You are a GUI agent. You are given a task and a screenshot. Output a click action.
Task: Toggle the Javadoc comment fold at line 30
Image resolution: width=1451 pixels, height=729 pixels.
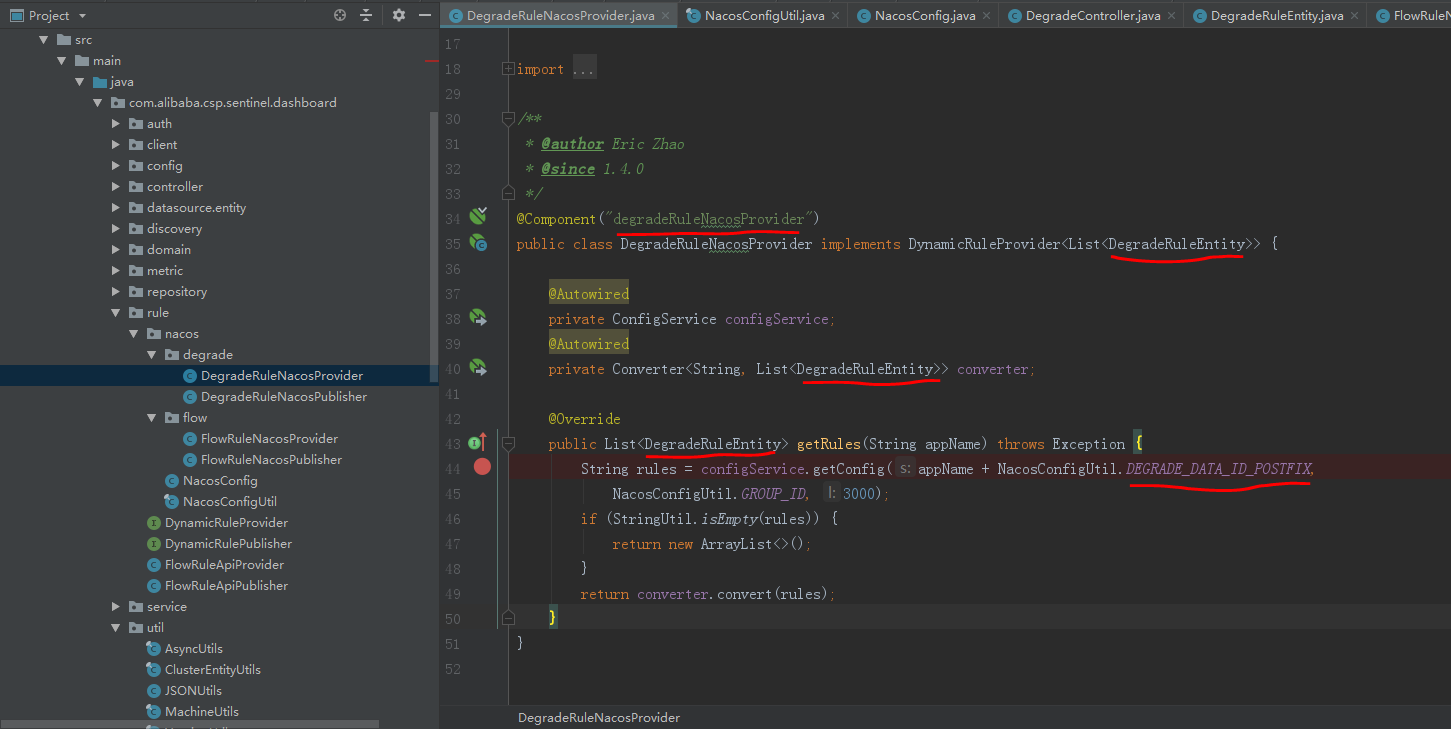(x=508, y=119)
